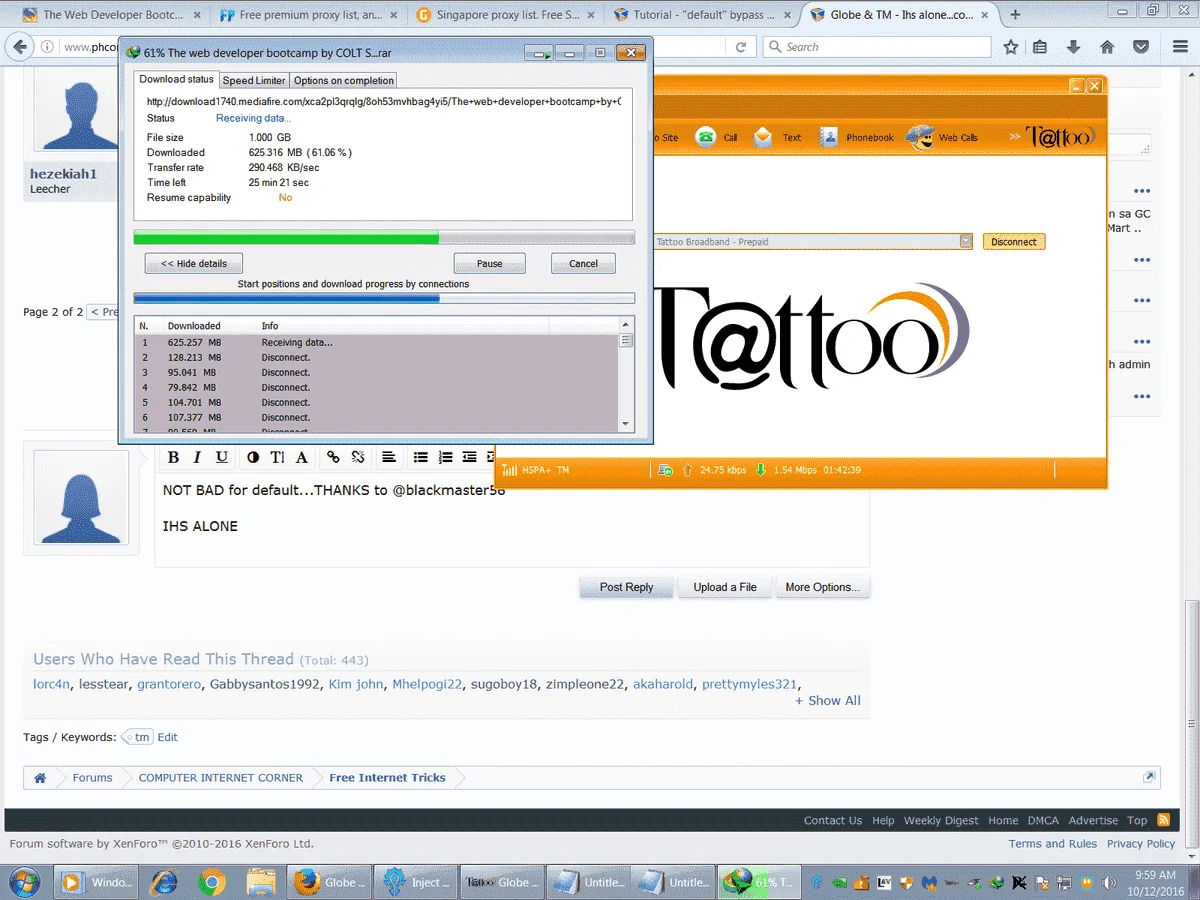
Task: Pause the download
Action: [490, 263]
